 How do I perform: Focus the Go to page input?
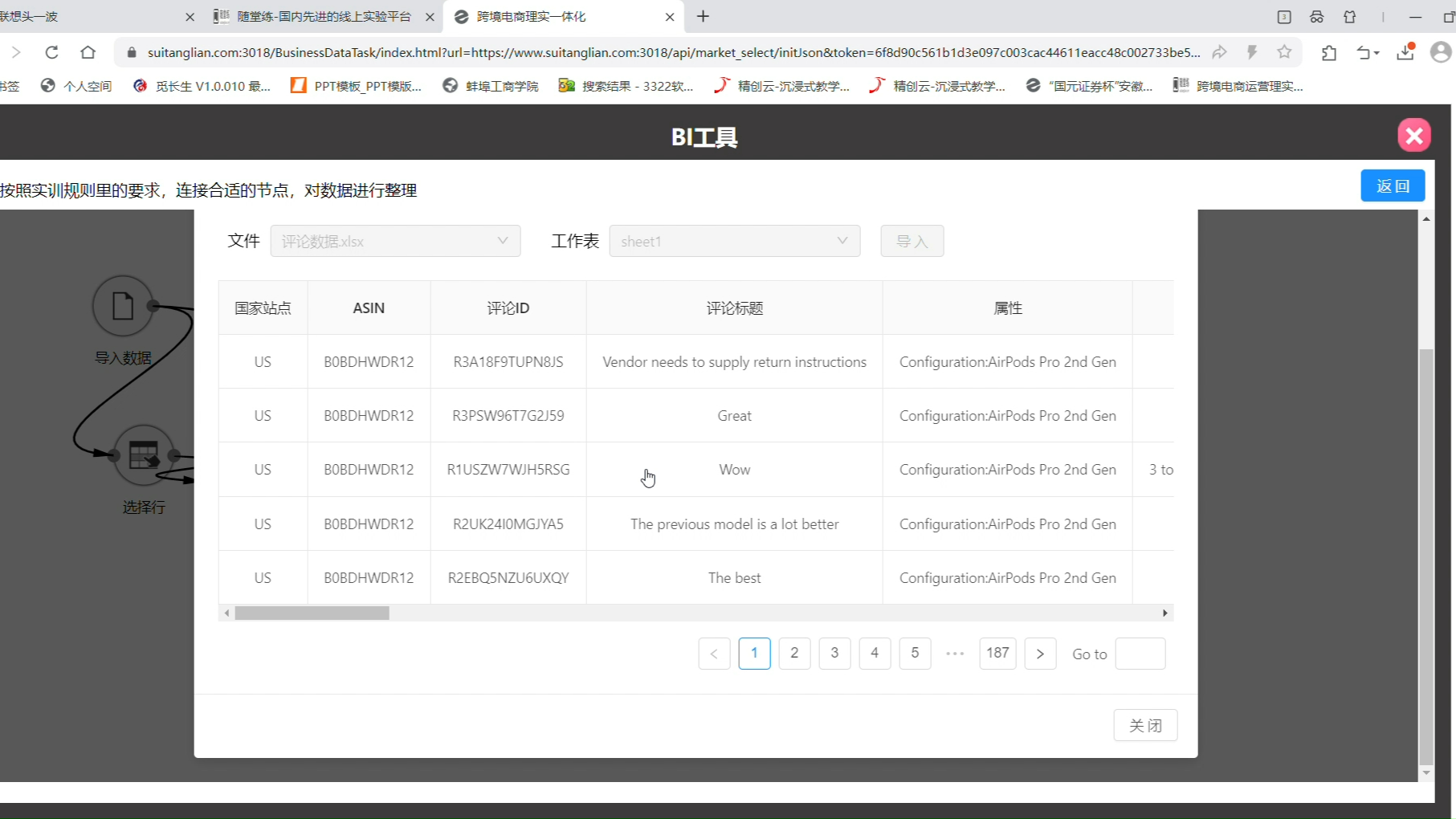point(1140,654)
